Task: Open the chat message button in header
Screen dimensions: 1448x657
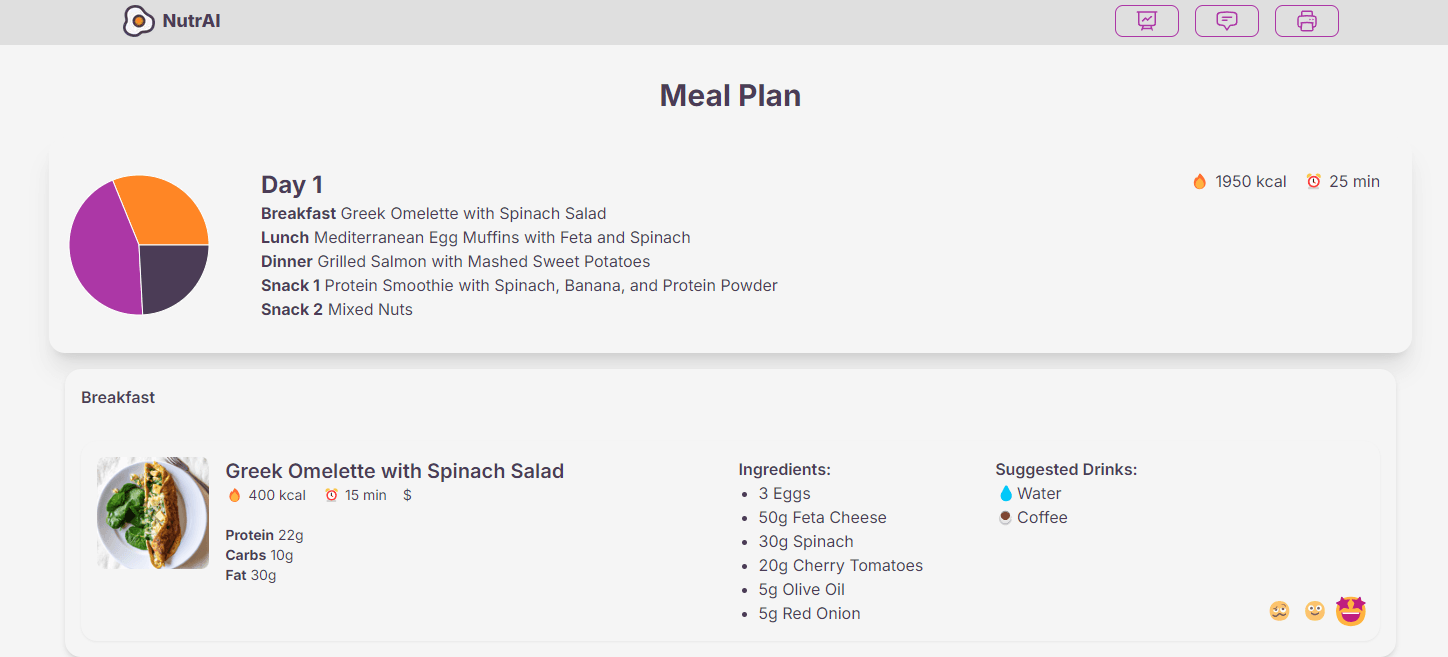Action: pos(1227,21)
